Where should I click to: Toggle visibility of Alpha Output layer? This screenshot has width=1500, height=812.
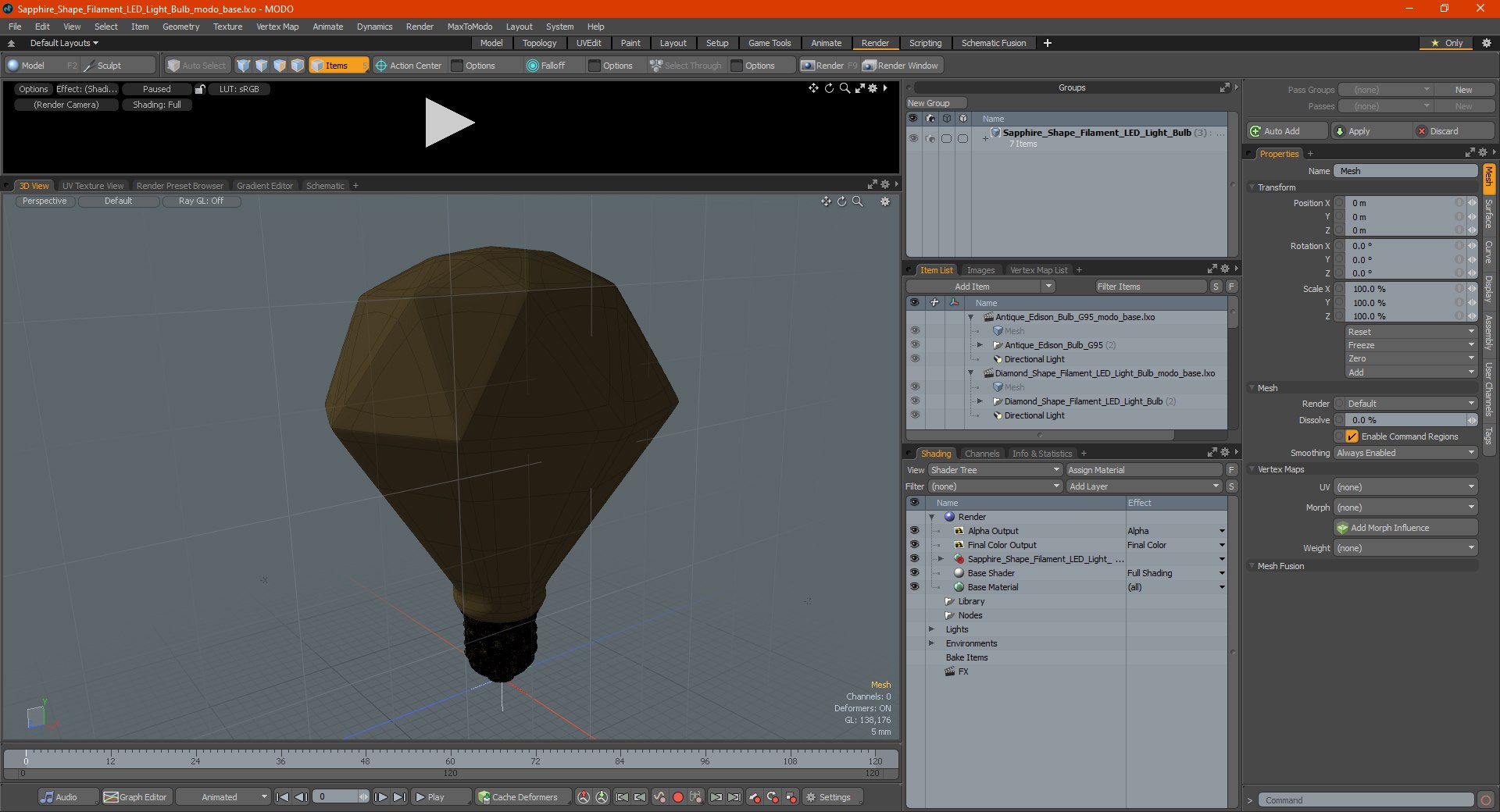pos(914,531)
